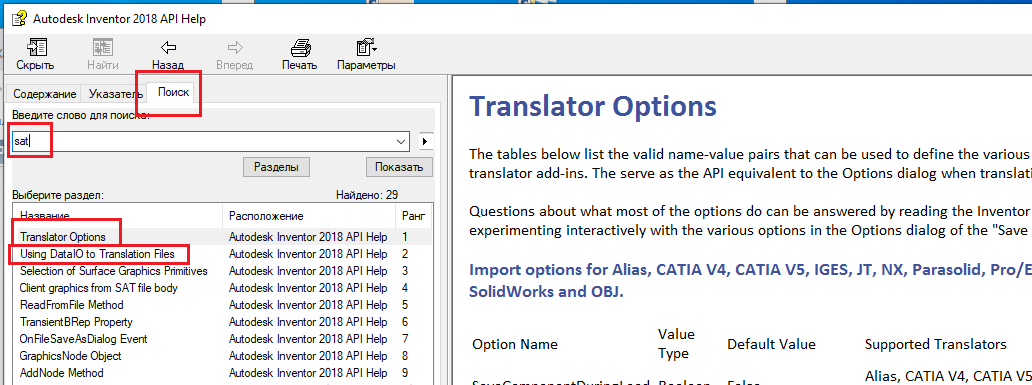This screenshot has width=1032, height=385.
Task: Switch to the Указатель tab
Action: pos(116,94)
